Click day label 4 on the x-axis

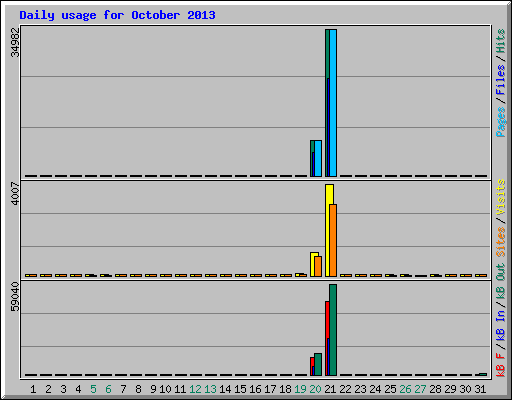click(x=78, y=389)
